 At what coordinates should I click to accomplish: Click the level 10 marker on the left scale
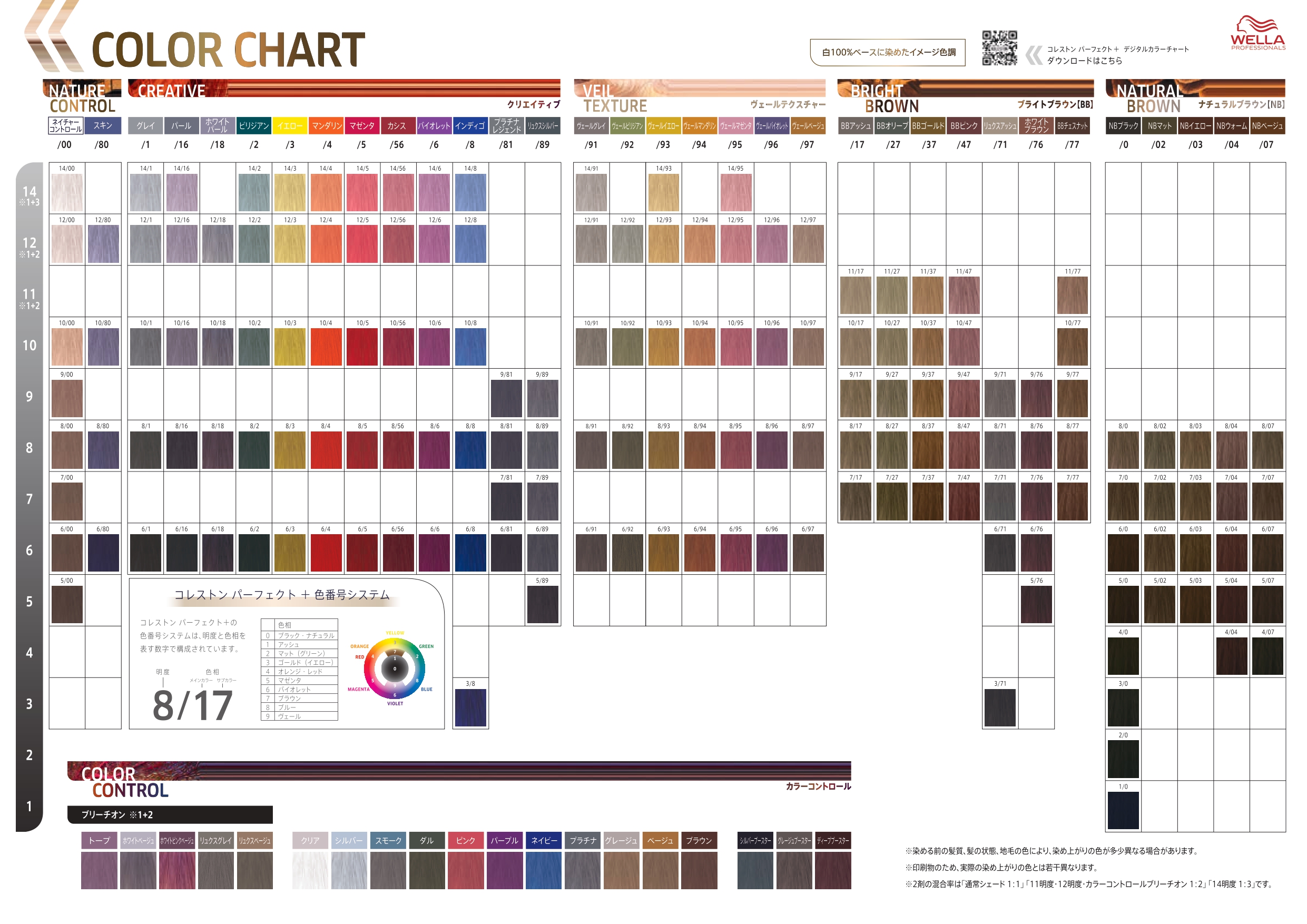(x=29, y=346)
